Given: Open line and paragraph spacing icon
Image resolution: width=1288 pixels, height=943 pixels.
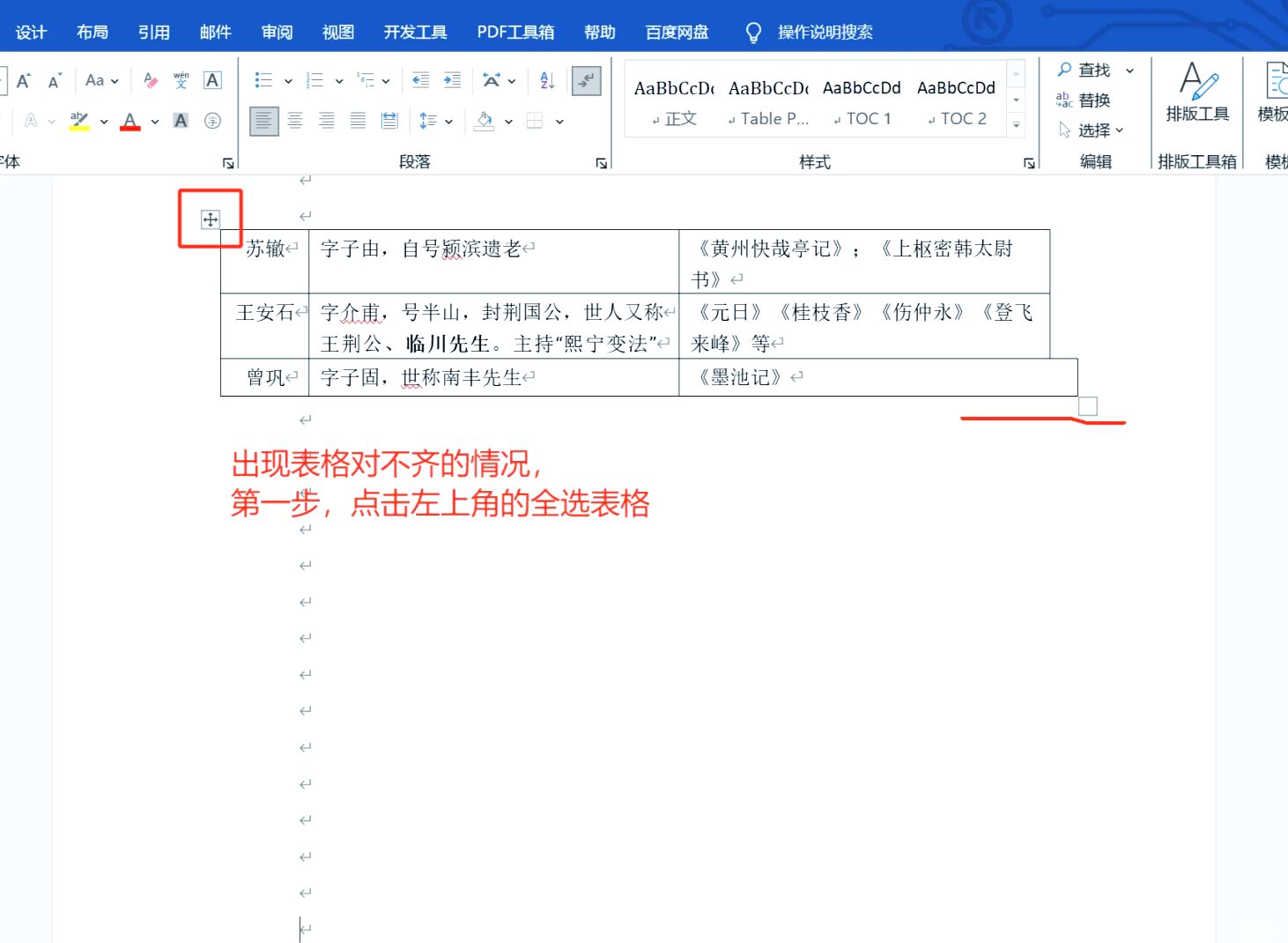Looking at the screenshot, I should click(428, 121).
